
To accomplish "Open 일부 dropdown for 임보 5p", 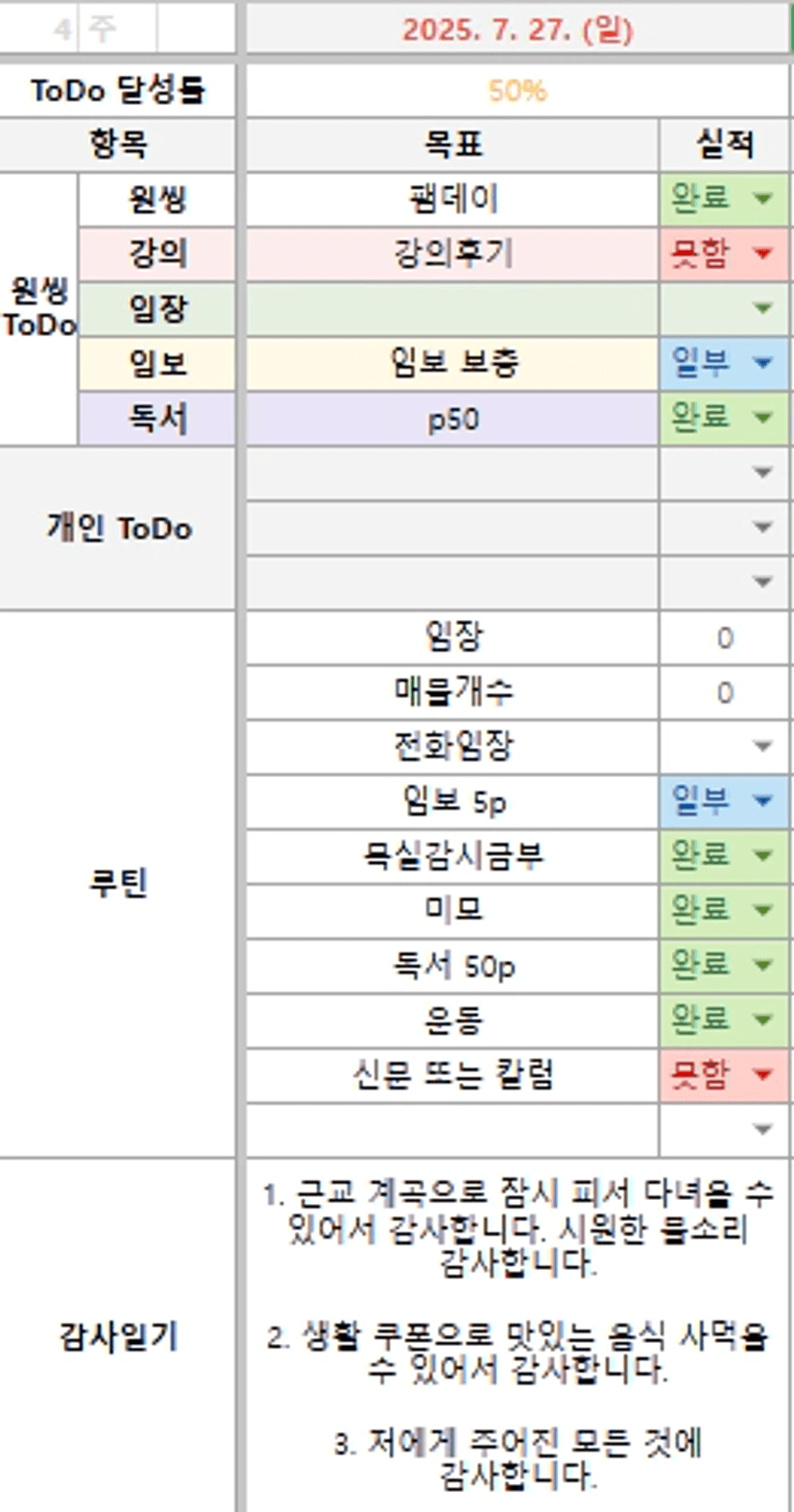I will tap(763, 801).
